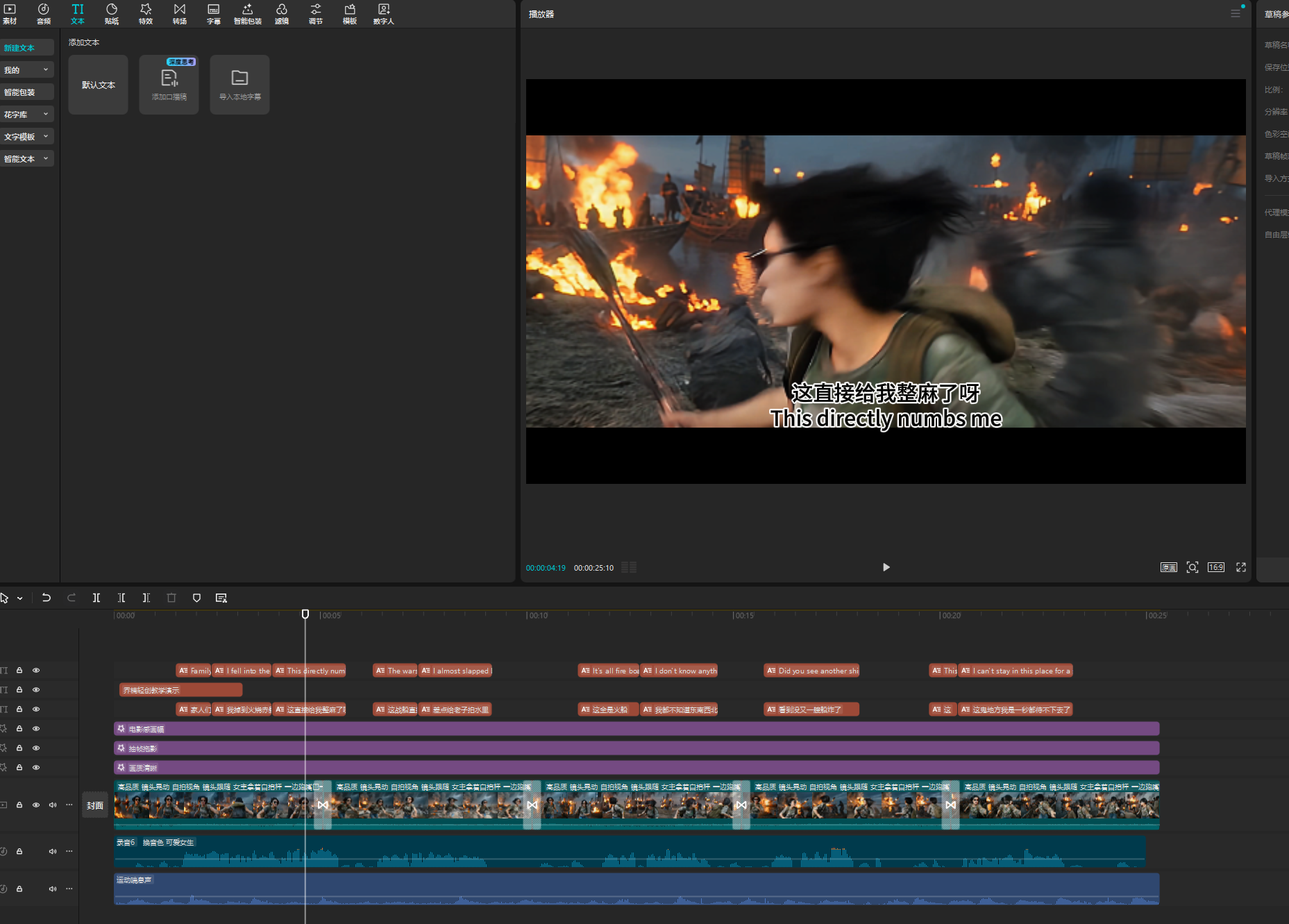Open the player panel hamburger menu
This screenshot has width=1289, height=924.
(x=1236, y=13)
